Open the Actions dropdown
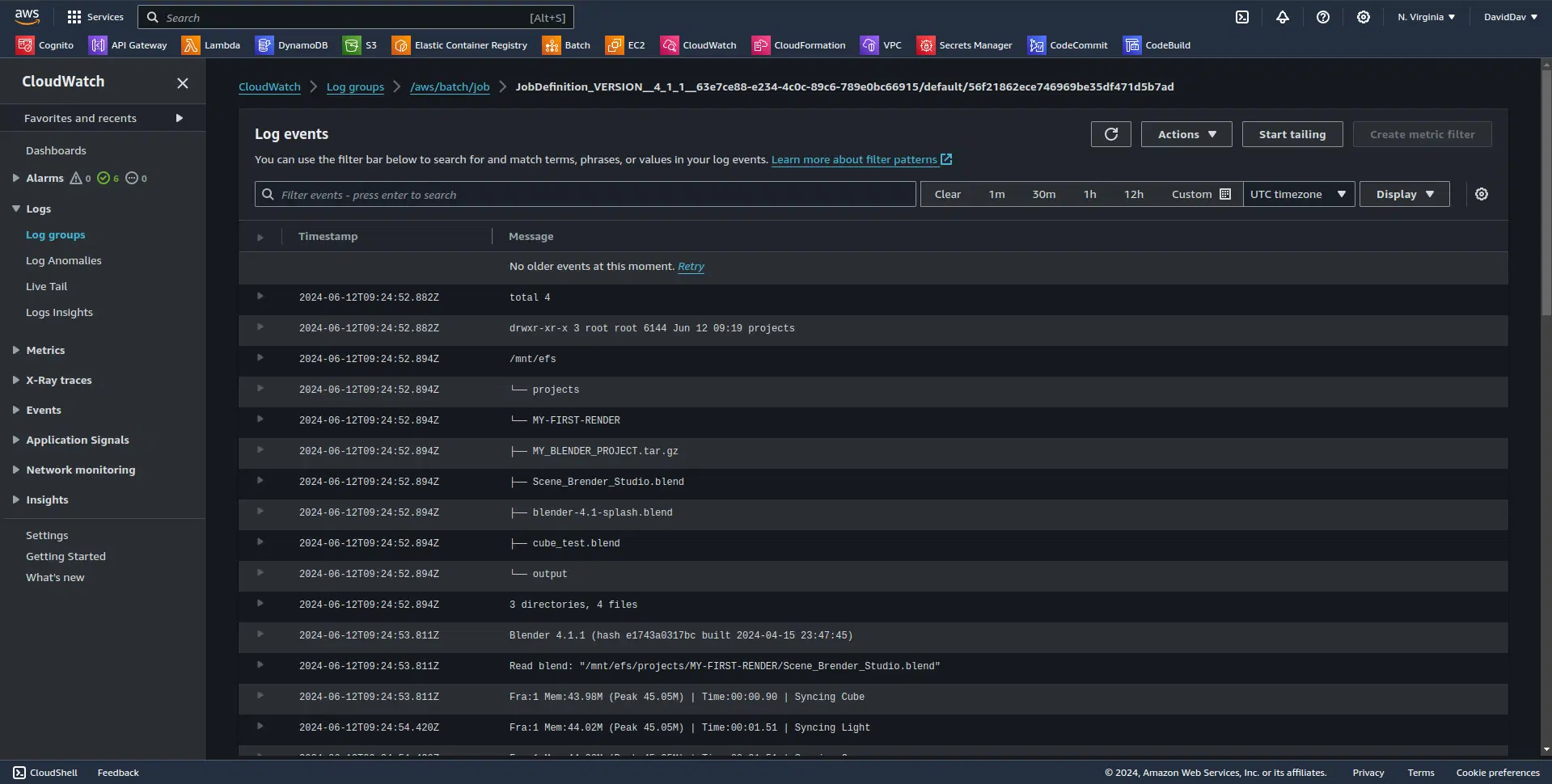The height and width of the screenshot is (784, 1552). point(1186,134)
